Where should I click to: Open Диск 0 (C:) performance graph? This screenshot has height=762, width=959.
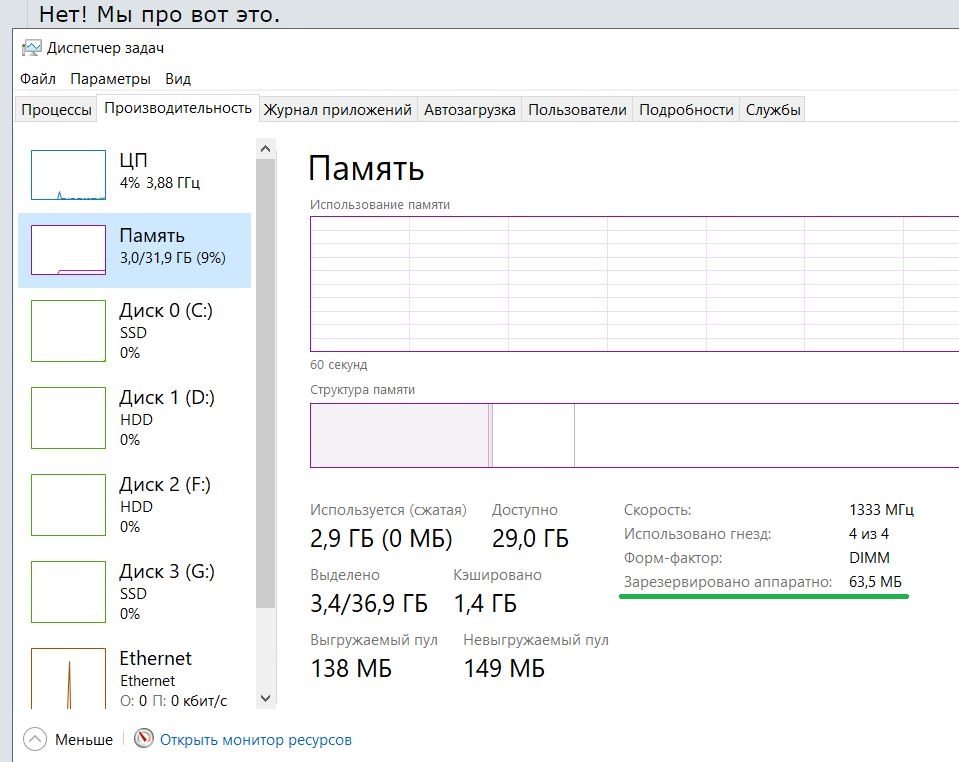click(x=68, y=331)
